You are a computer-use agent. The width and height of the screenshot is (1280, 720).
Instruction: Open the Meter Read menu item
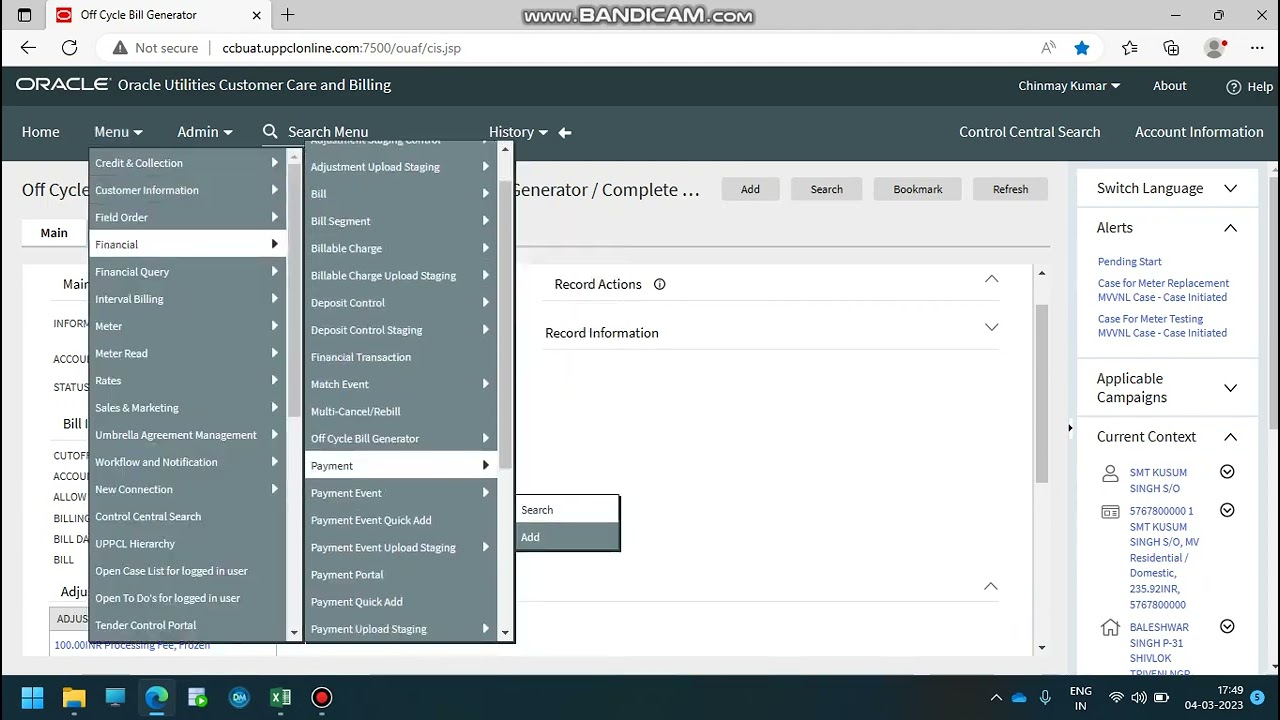(187, 353)
